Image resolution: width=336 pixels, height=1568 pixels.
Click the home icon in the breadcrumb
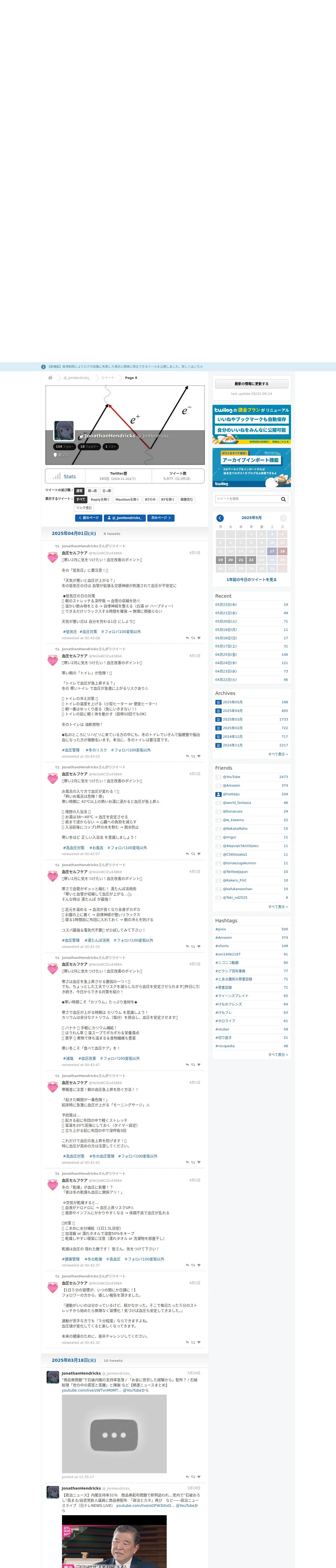pos(51,377)
